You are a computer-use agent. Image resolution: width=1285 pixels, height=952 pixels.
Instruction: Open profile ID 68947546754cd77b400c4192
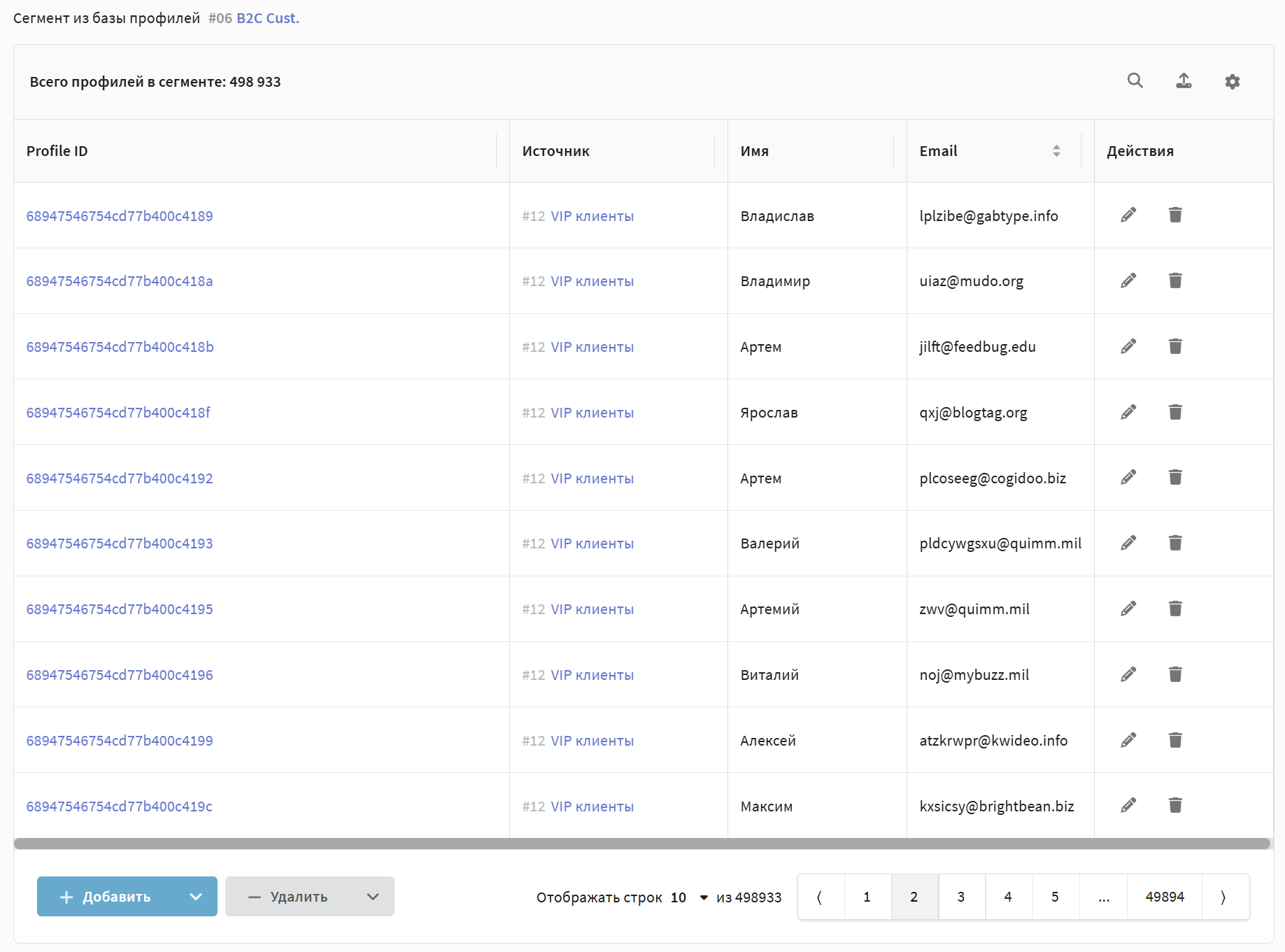120,478
